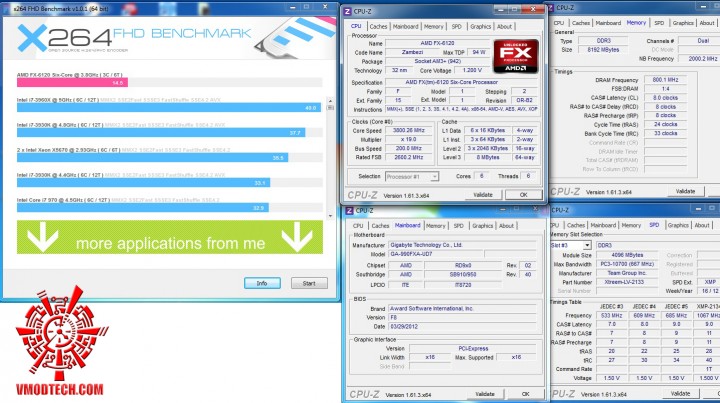The height and width of the screenshot is (403, 720).
Task: Open Memory tab in the SPD CPU-Z window
Action: [x=631, y=225]
